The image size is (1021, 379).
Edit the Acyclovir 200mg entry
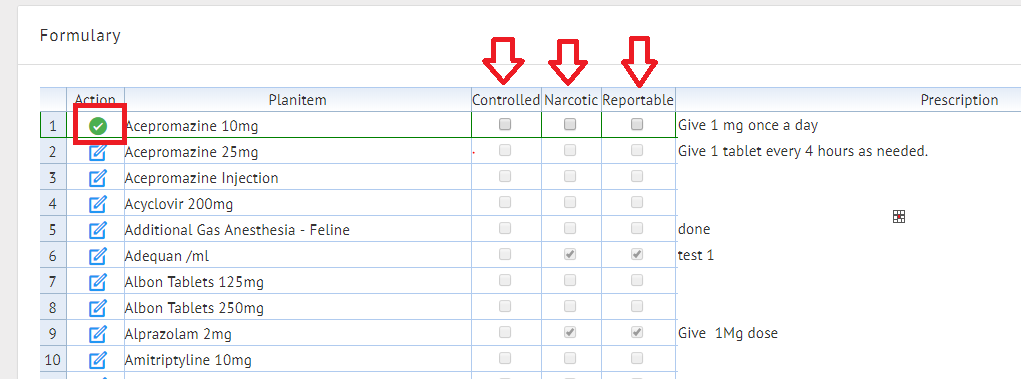pyautogui.click(x=97, y=204)
